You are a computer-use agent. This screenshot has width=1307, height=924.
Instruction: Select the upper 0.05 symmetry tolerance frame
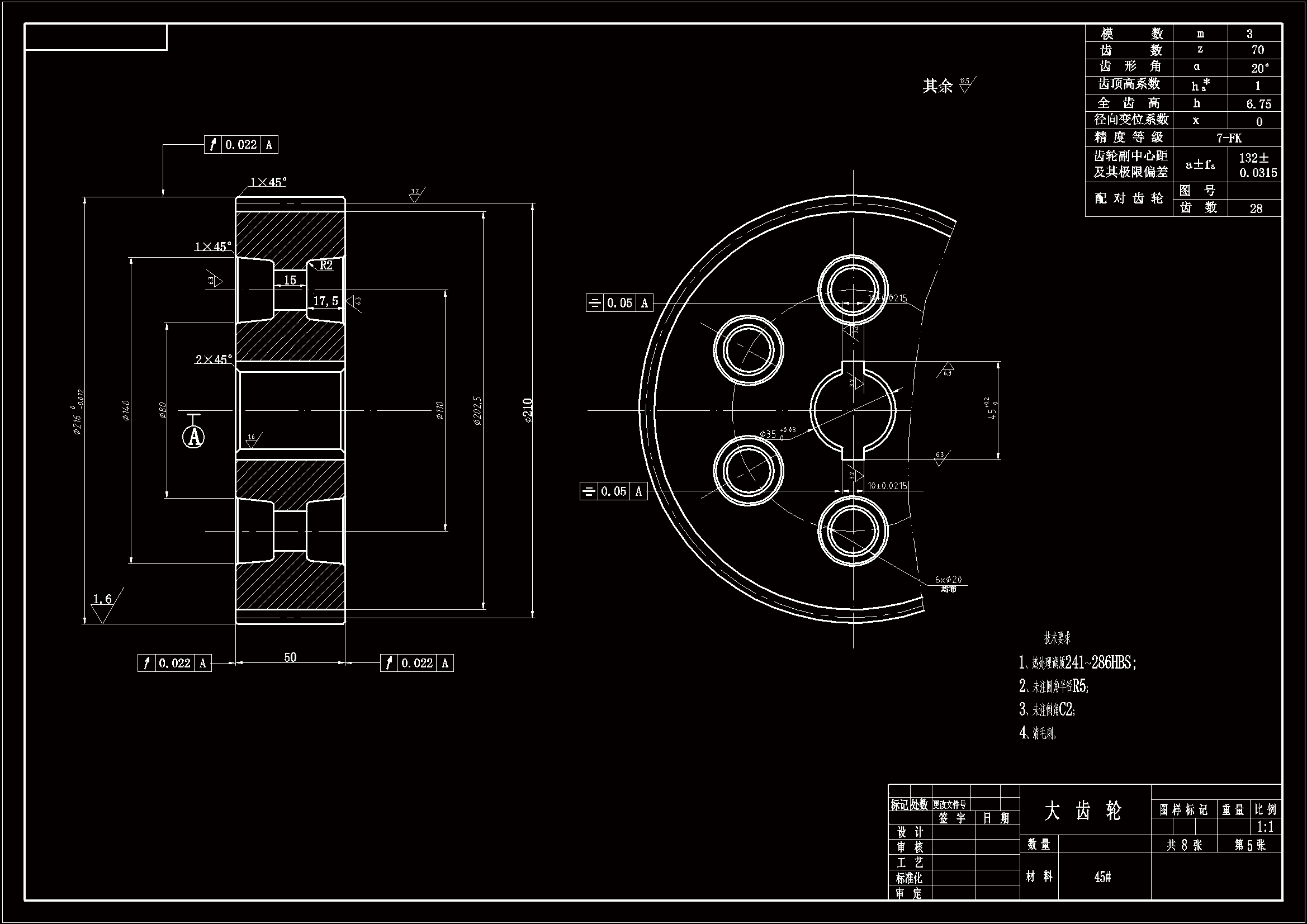619,303
